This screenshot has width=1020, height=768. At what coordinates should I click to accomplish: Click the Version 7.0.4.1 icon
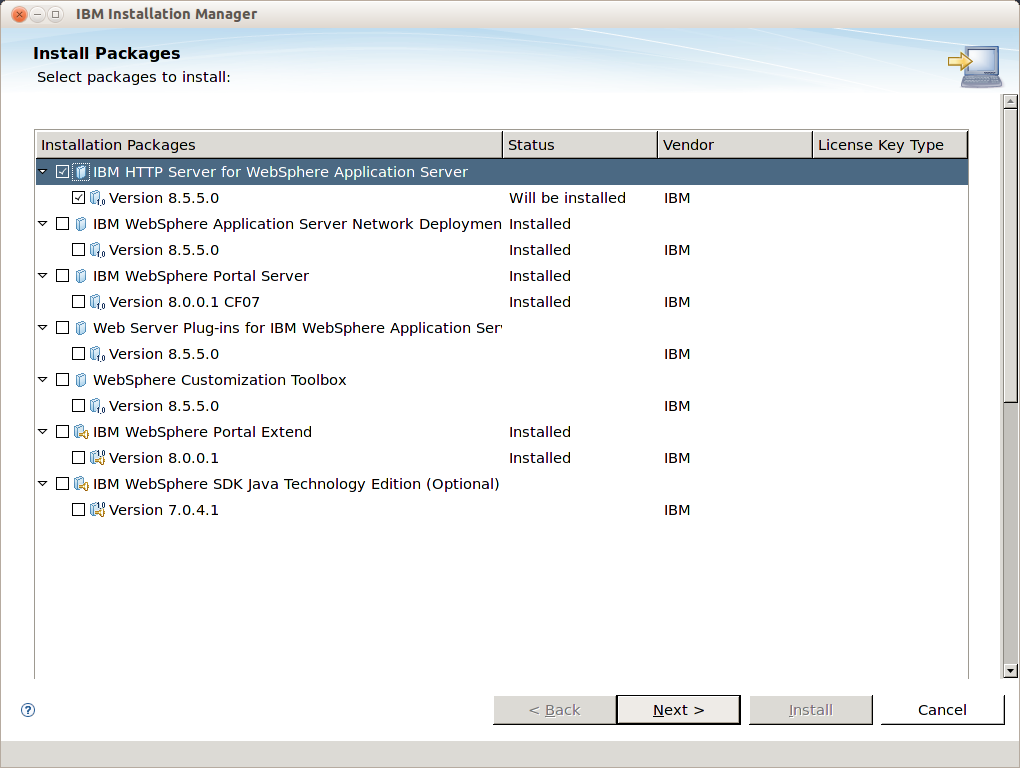(98, 510)
